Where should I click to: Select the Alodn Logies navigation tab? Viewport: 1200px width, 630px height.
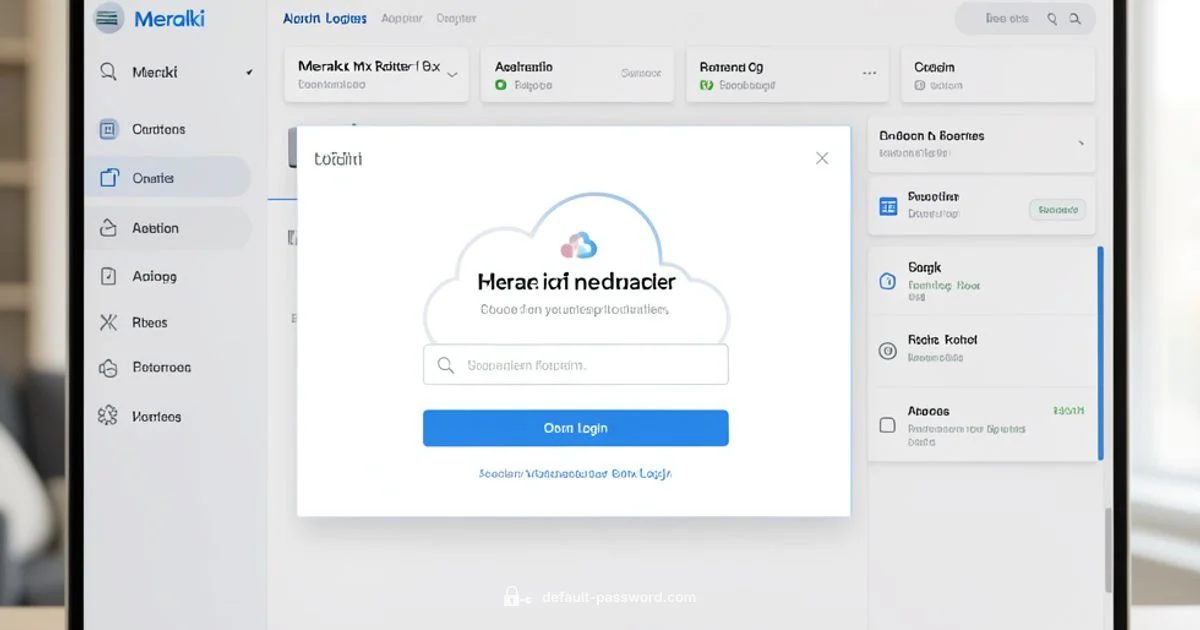324,17
